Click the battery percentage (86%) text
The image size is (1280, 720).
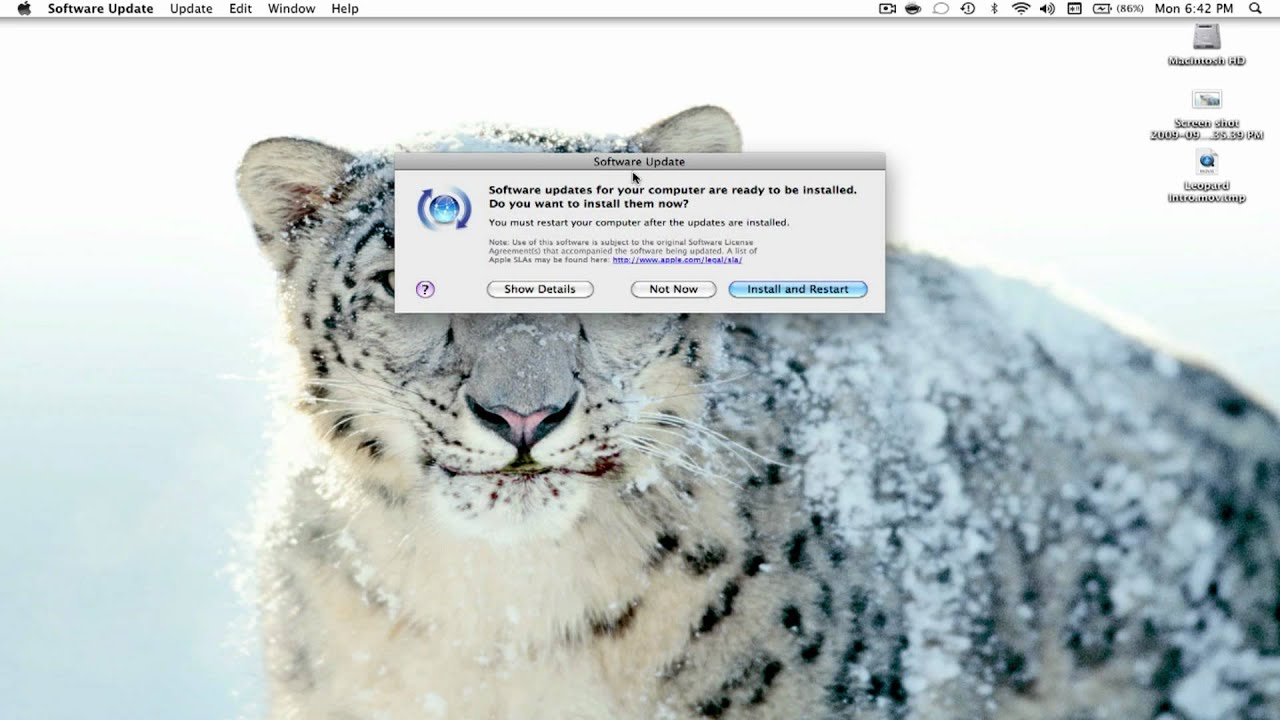pyautogui.click(x=1130, y=8)
